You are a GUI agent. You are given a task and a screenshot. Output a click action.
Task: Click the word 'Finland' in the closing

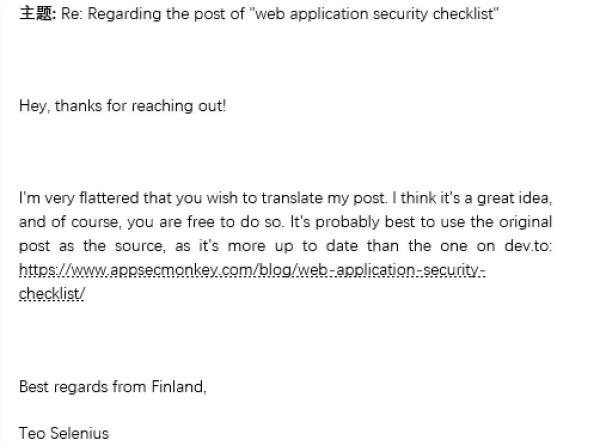pos(179,387)
